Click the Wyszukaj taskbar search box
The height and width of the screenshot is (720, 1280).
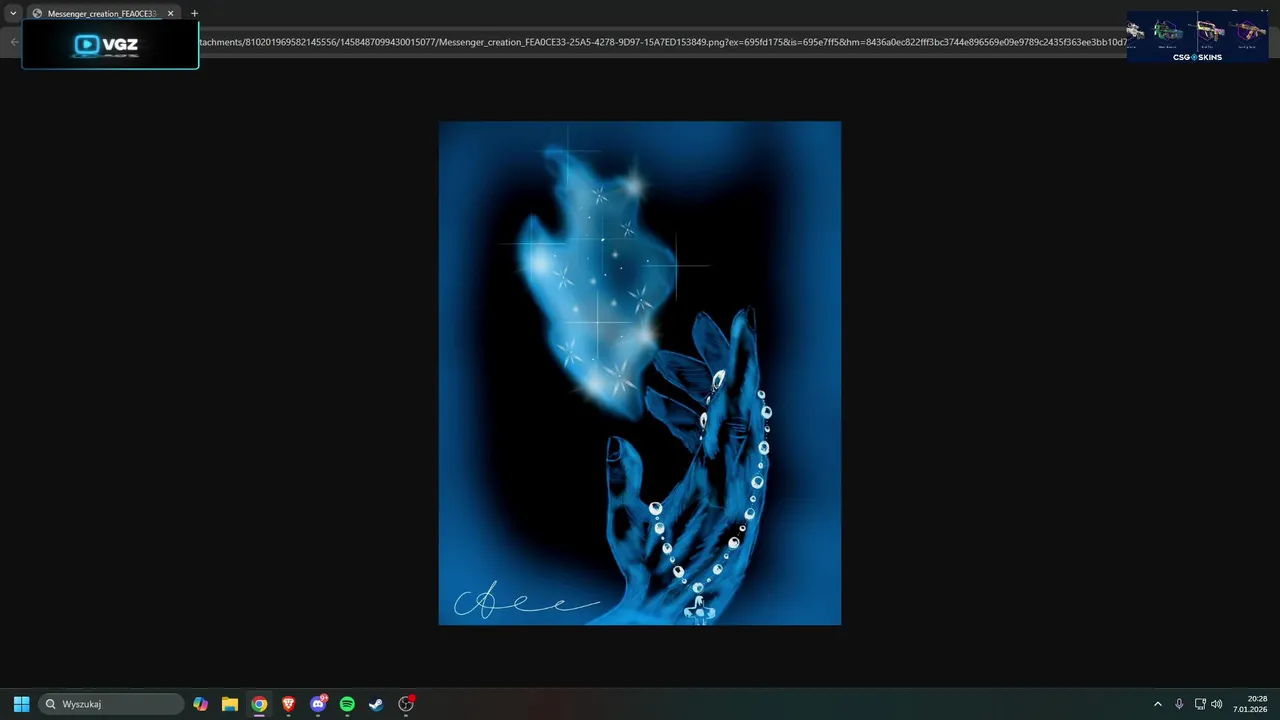click(111, 704)
